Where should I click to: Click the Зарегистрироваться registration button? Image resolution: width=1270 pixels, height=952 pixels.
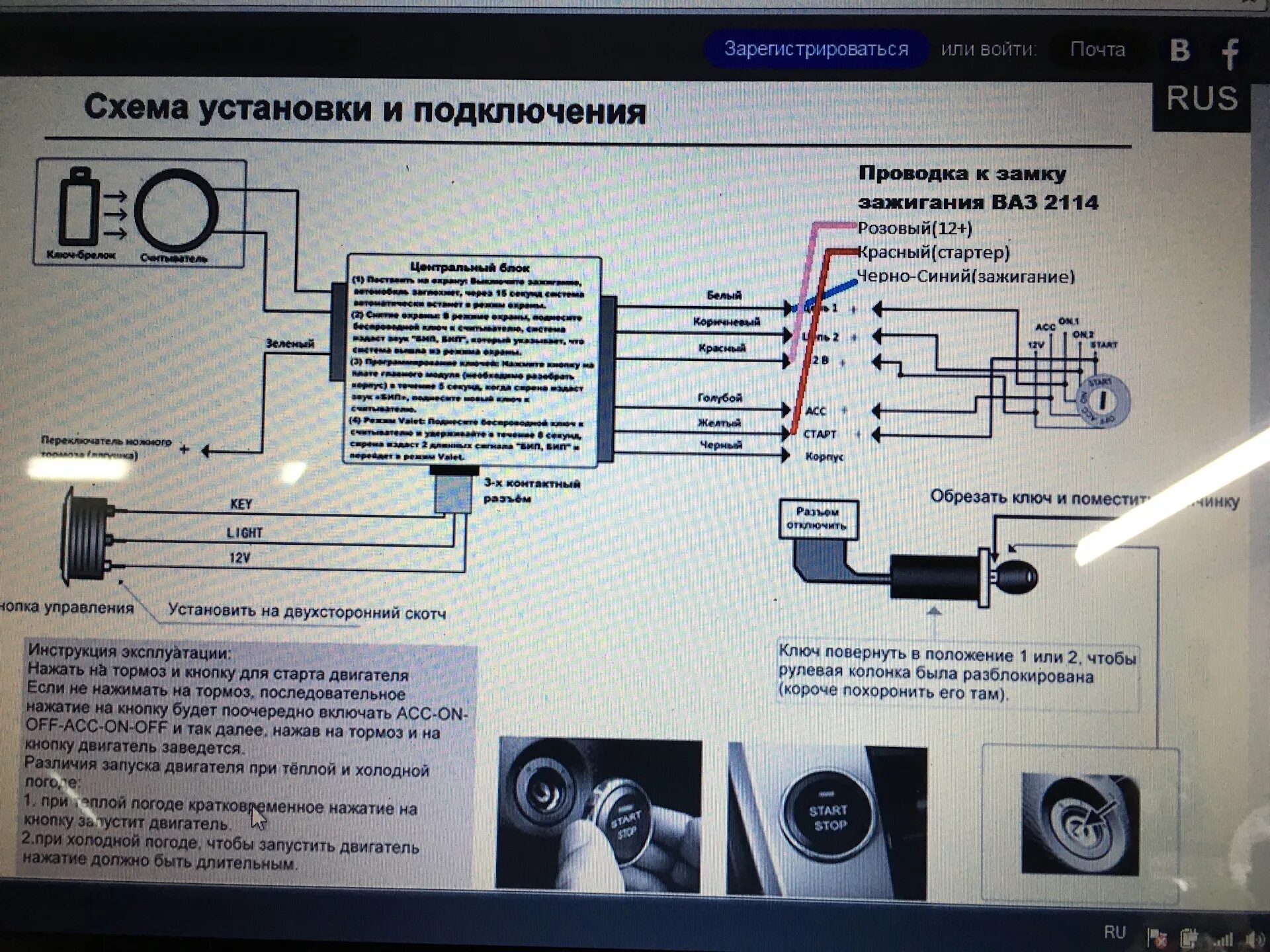816,49
